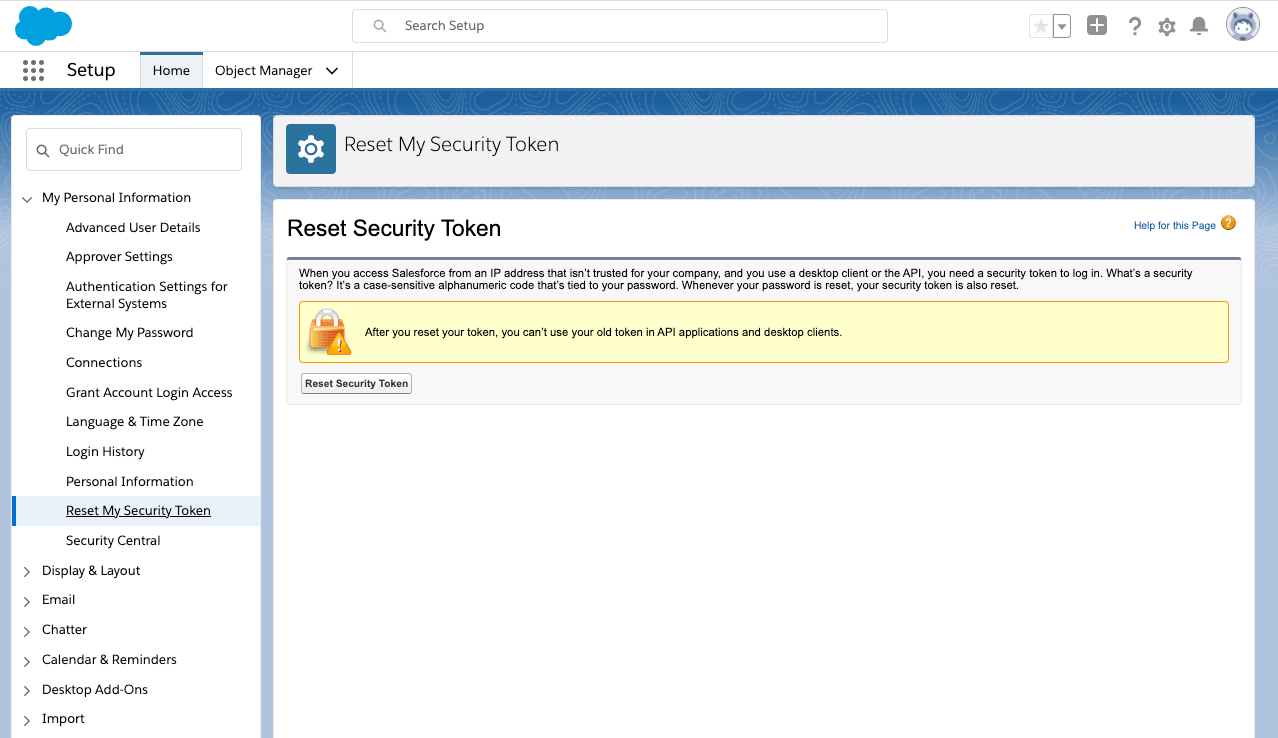This screenshot has height=738, width=1278.
Task: Switch to the Object Manager tab
Action: pos(263,70)
